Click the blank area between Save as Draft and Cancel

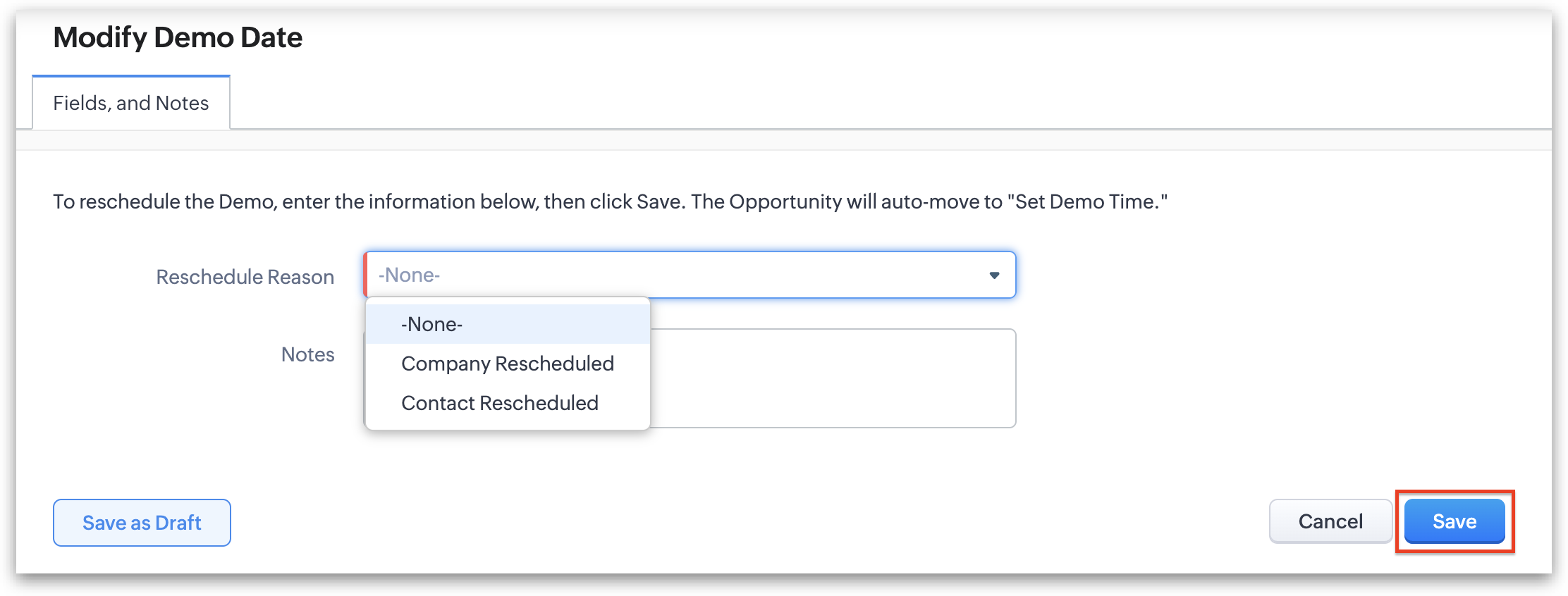747,523
